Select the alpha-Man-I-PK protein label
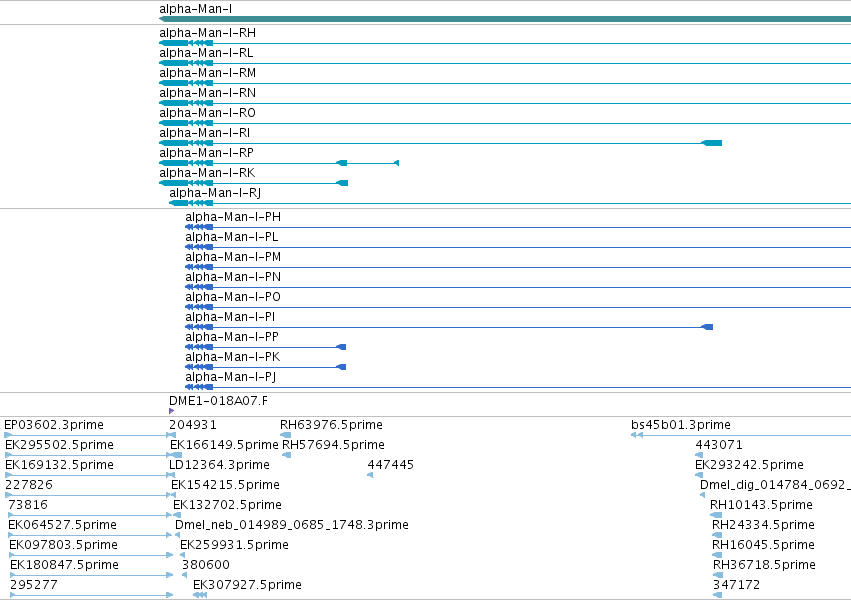 tap(233, 358)
